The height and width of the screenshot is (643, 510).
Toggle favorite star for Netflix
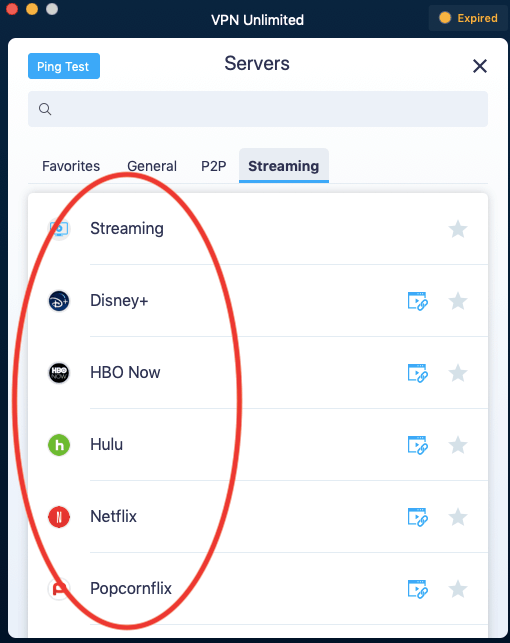tap(458, 517)
